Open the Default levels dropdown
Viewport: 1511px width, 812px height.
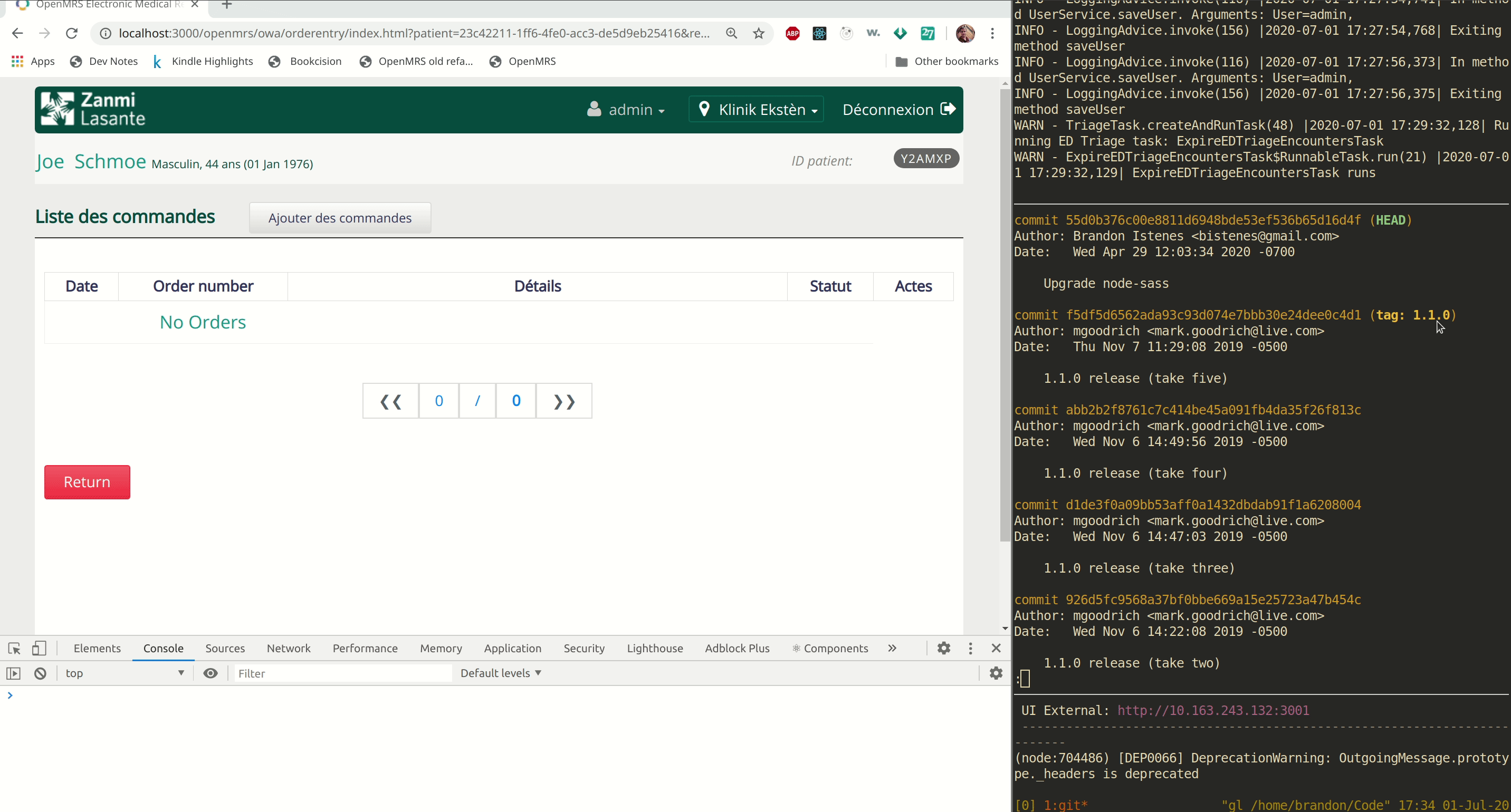500,673
